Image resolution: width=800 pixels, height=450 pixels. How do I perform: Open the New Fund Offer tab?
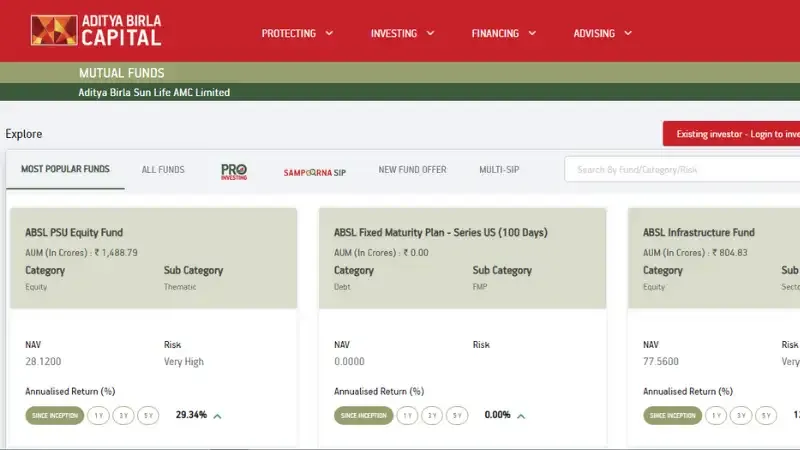click(x=412, y=170)
